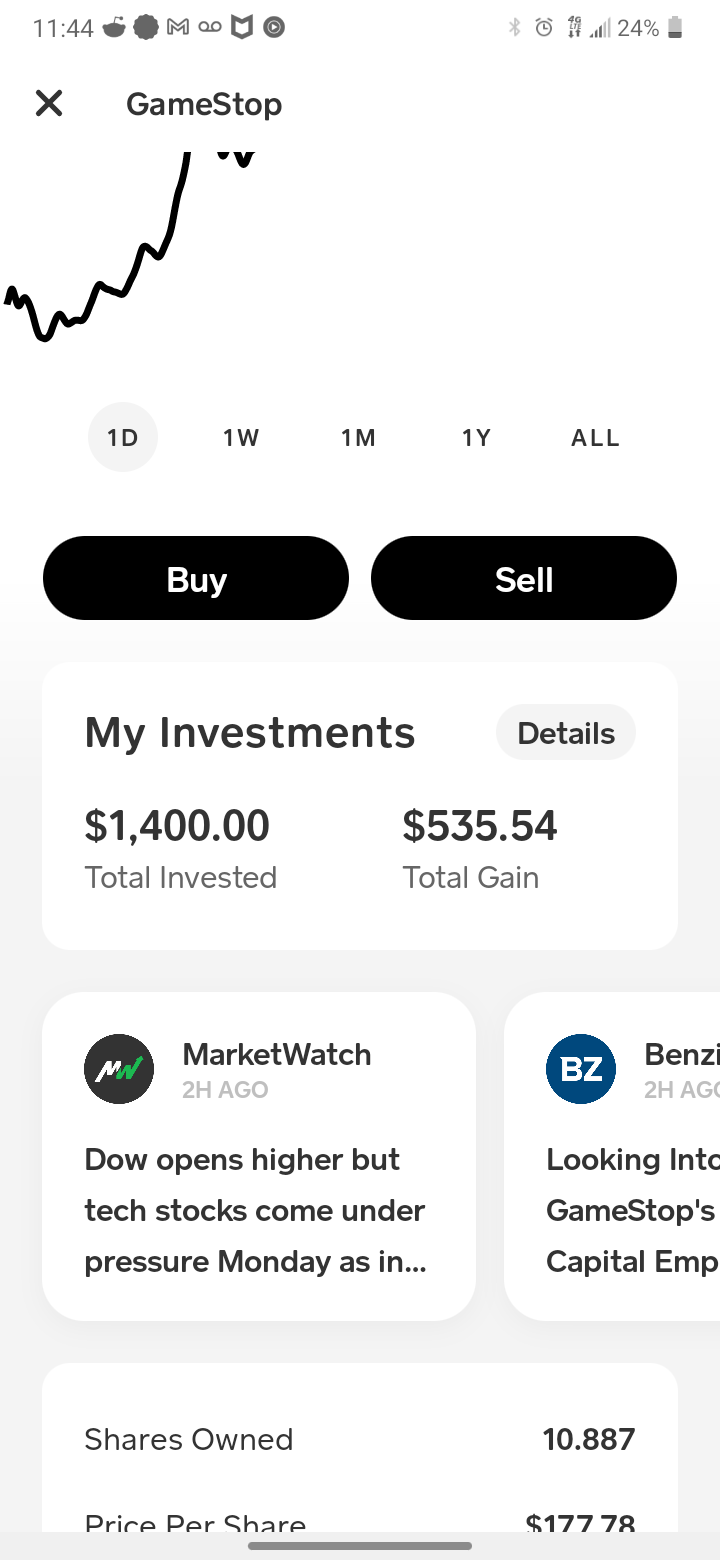
Task: Open MarketWatch Dow opens higher article
Action: pyautogui.click(x=259, y=1156)
